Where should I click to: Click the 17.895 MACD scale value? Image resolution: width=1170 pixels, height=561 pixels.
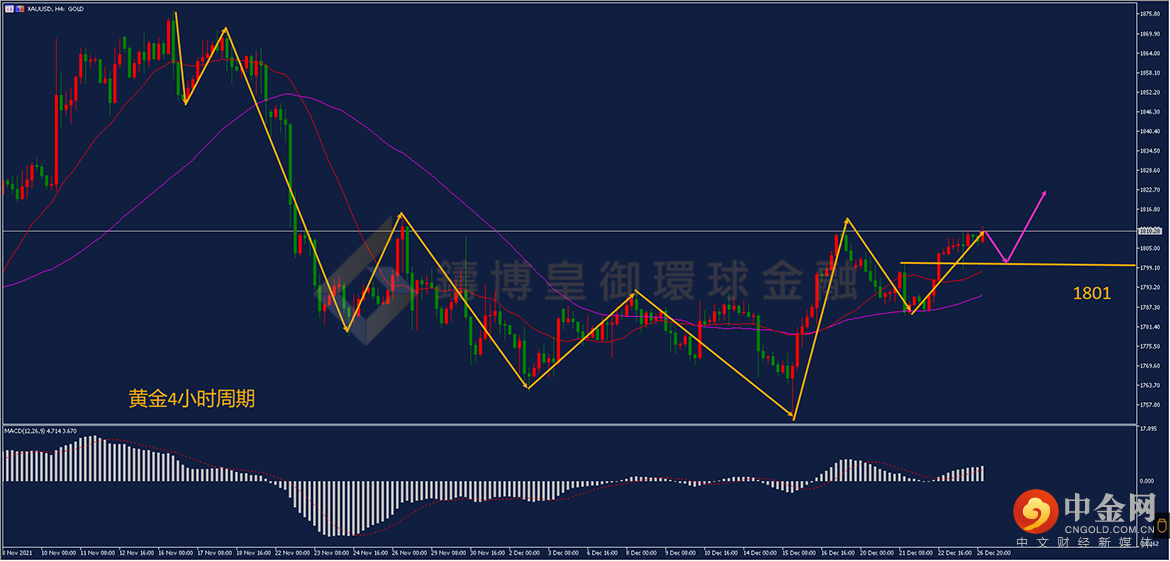pyautogui.click(x=1149, y=428)
